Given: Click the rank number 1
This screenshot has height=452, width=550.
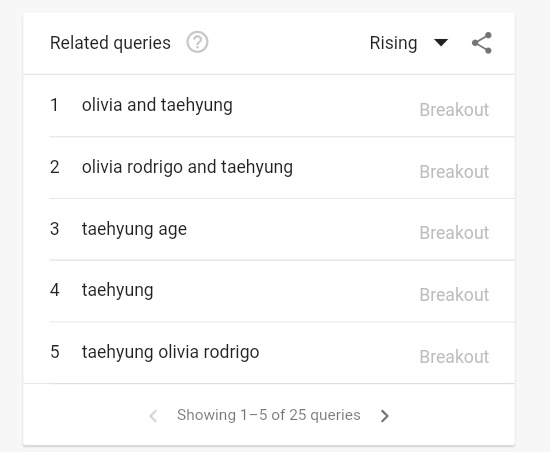Looking at the screenshot, I should [54, 105].
